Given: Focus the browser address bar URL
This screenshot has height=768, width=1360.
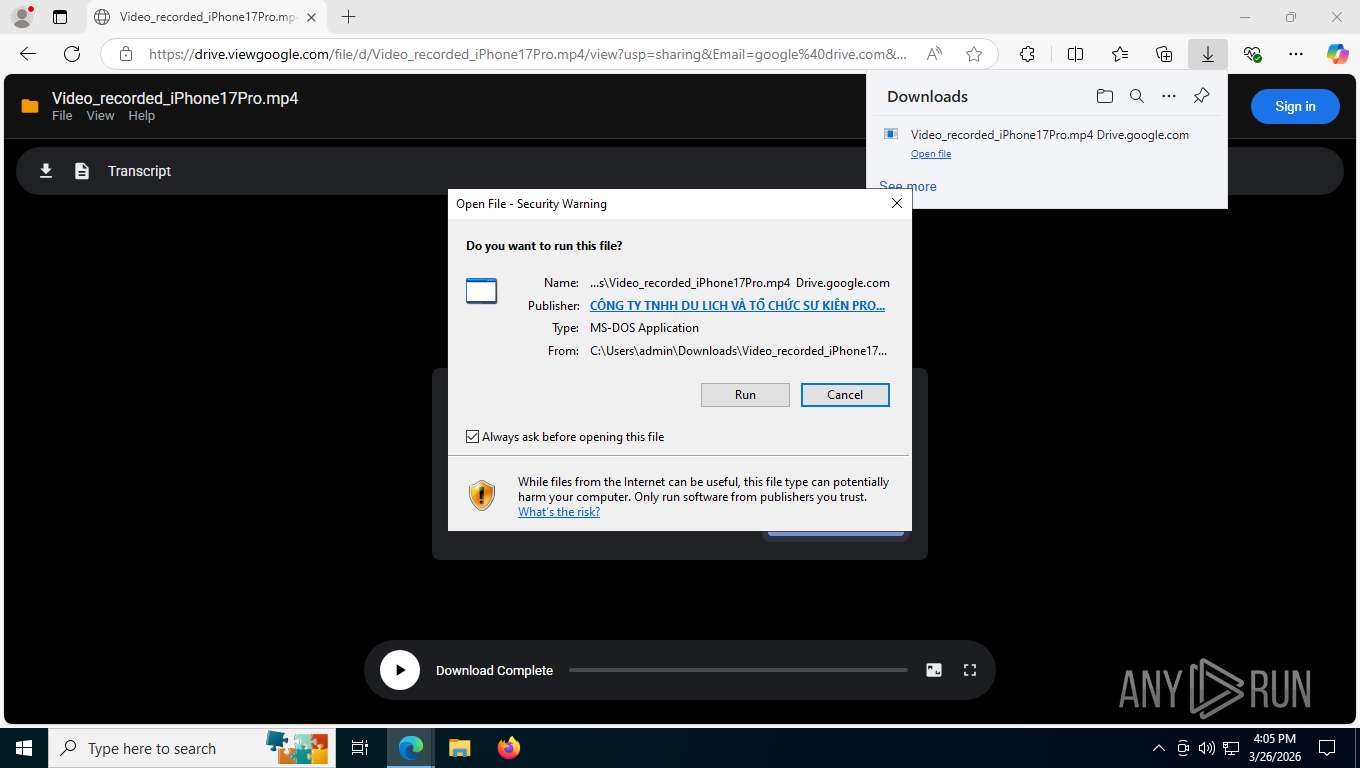Looking at the screenshot, I should (527, 54).
